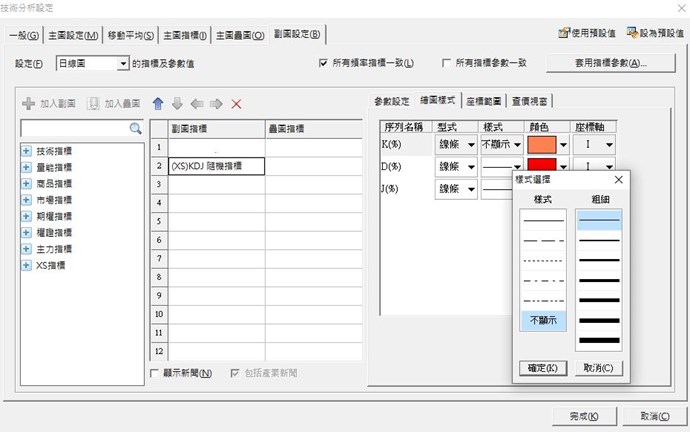Click 使用預設值 icon button
This screenshot has height=432, width=690.
click(x=587, y=34)
